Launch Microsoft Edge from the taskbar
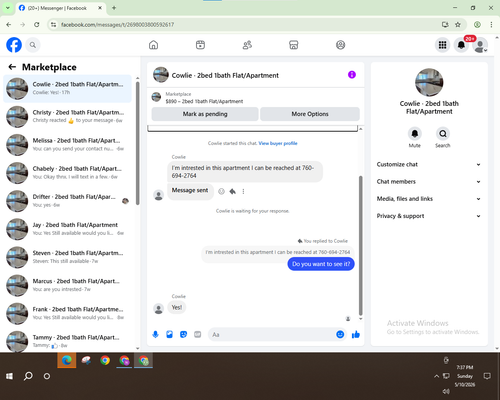The height and width of the screenshot is (400, 500). coord(67,360)
